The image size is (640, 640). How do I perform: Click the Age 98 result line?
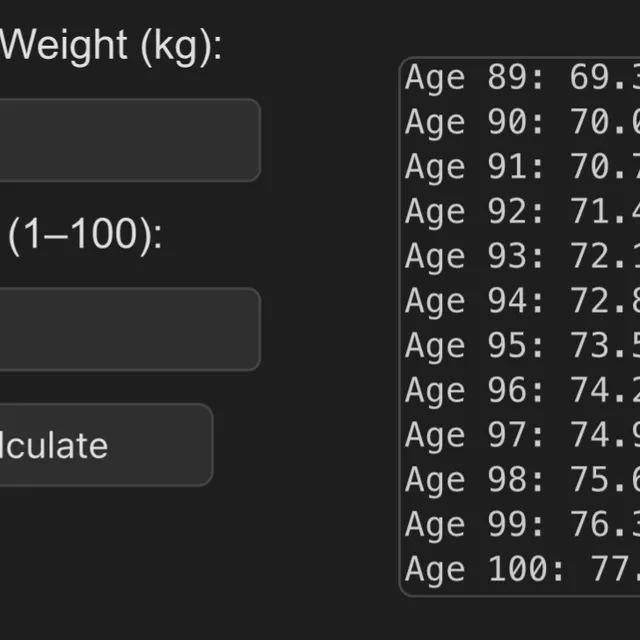pos(520,480)
